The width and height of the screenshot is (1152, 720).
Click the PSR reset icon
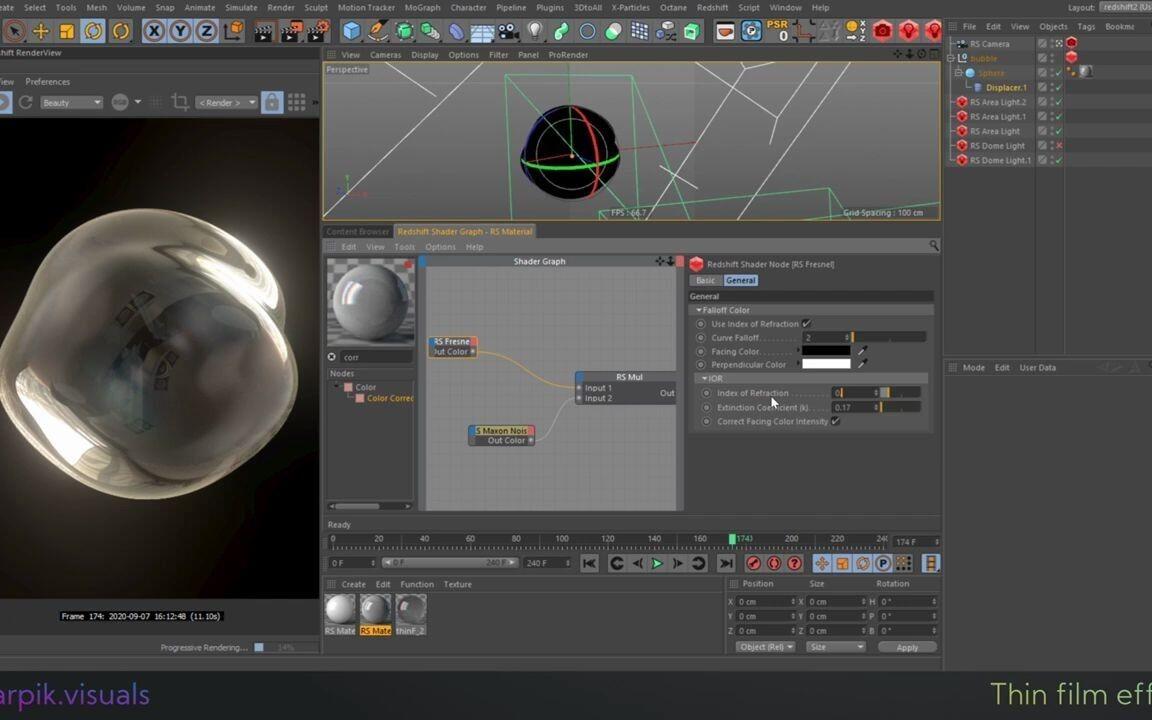(777, 31)
